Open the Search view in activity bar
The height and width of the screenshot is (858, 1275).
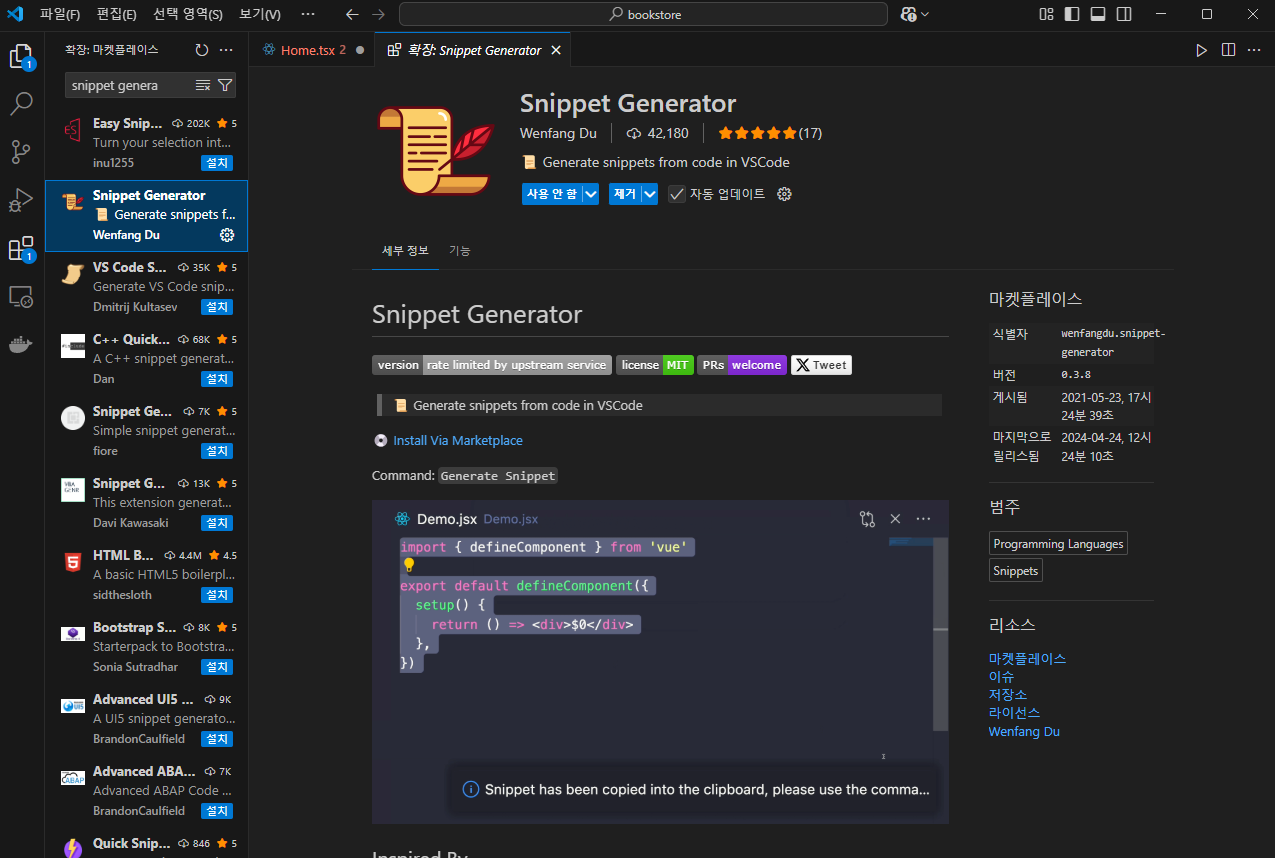pos(21,103)
